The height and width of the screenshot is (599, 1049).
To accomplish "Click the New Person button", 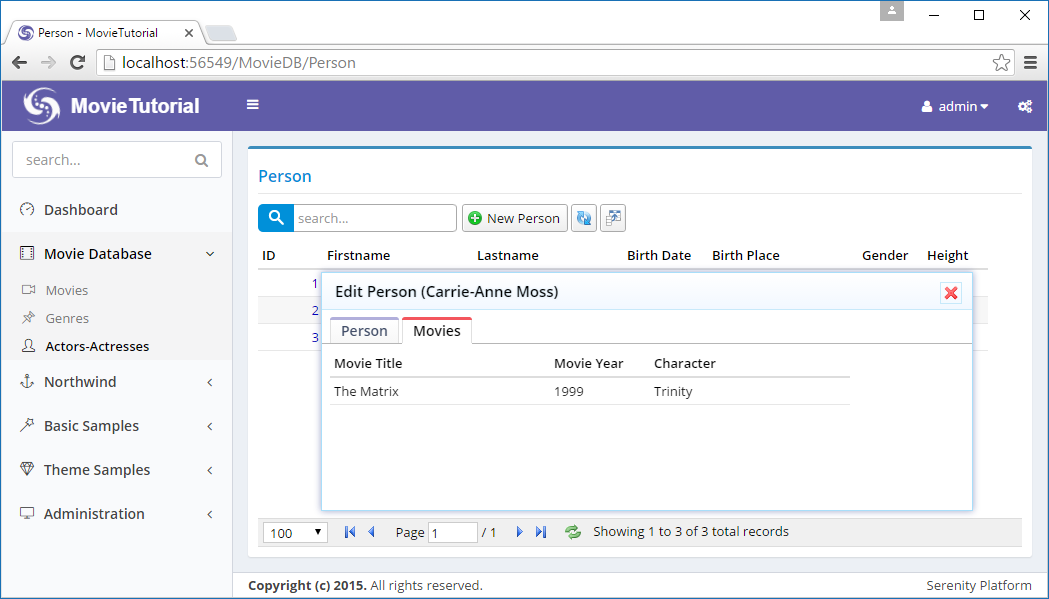I will coord(514,218).
